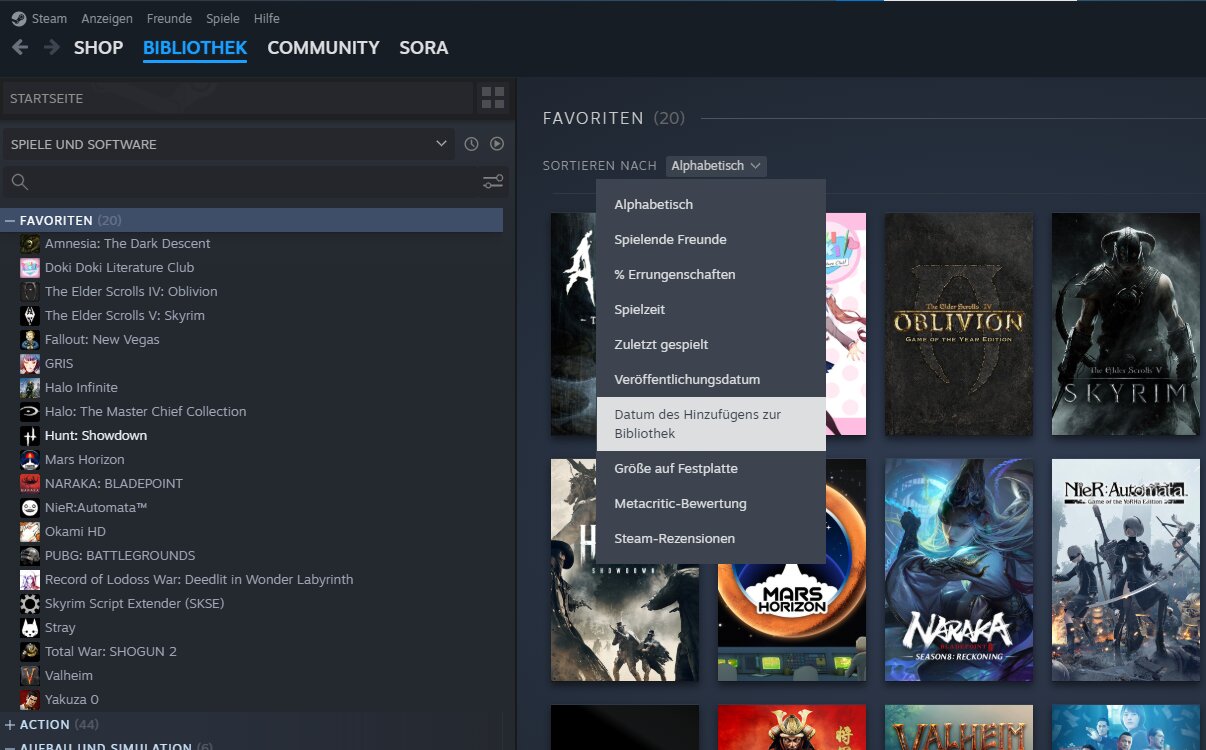This screenshot has height=750, width=1206.
Task: Click the forward navigation arrow
Action: click(51, 47)
